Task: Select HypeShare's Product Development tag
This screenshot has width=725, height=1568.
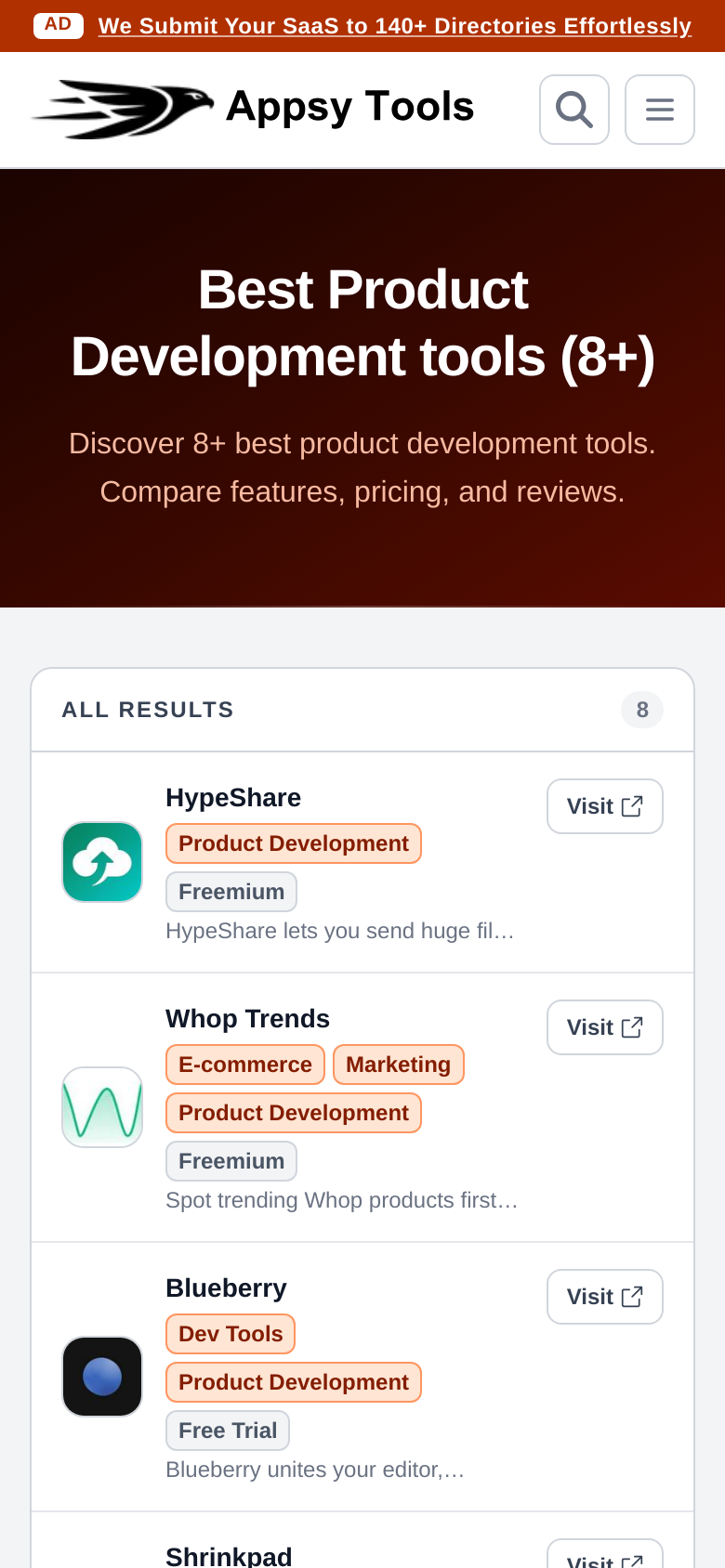Action: click(294, 843)
